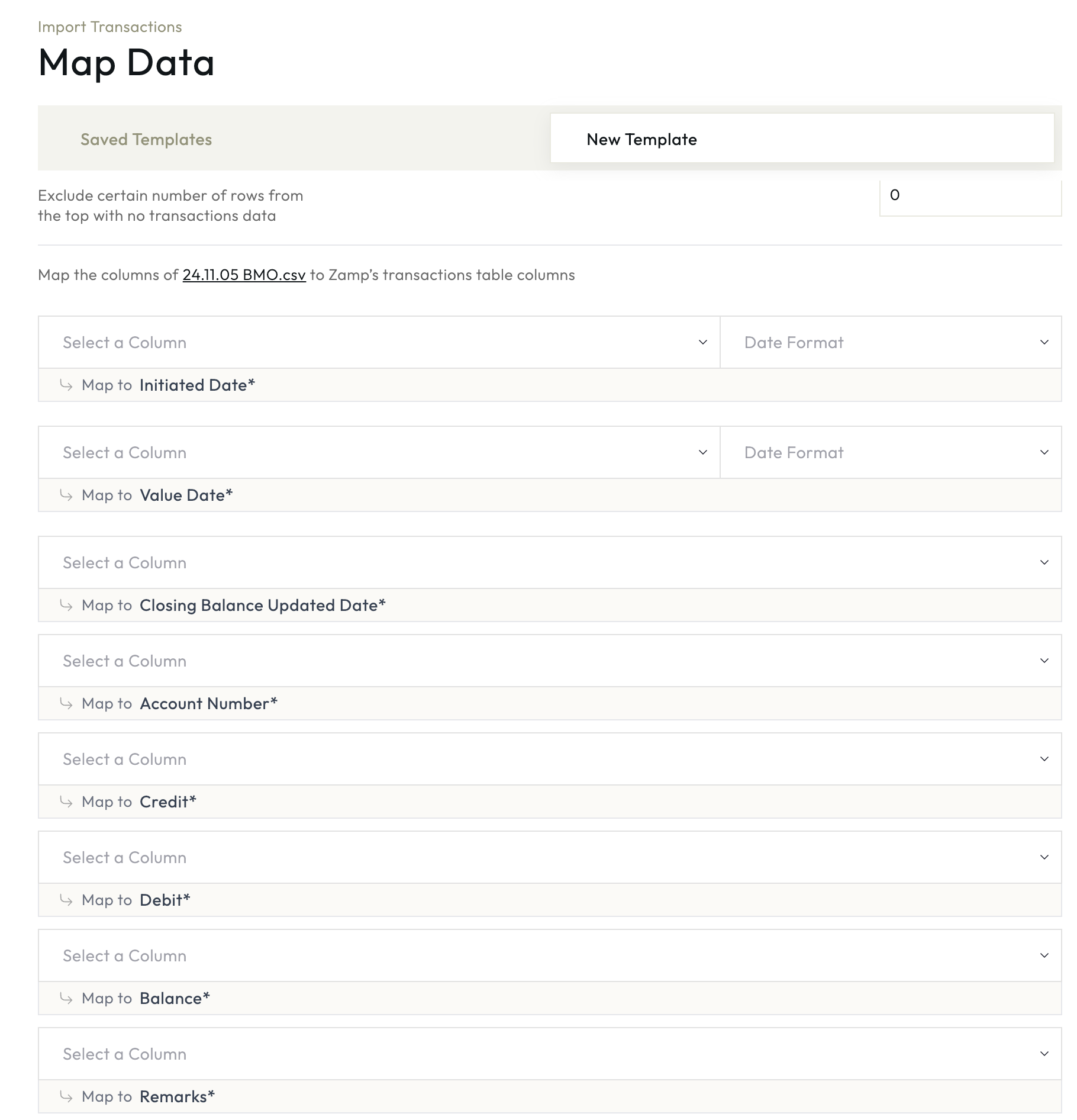
Task: Click the excluded rows number input
Action: click(969, 196)
